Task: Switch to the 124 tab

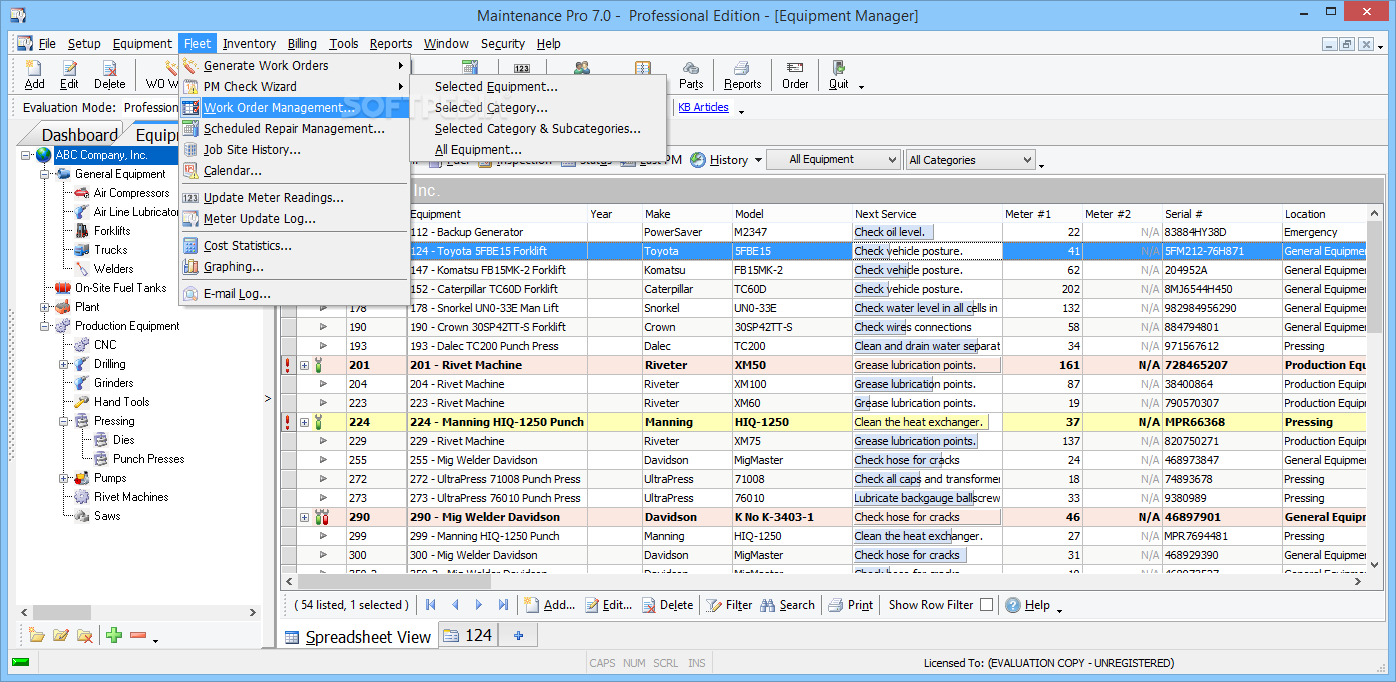Action: coord(468,635)
